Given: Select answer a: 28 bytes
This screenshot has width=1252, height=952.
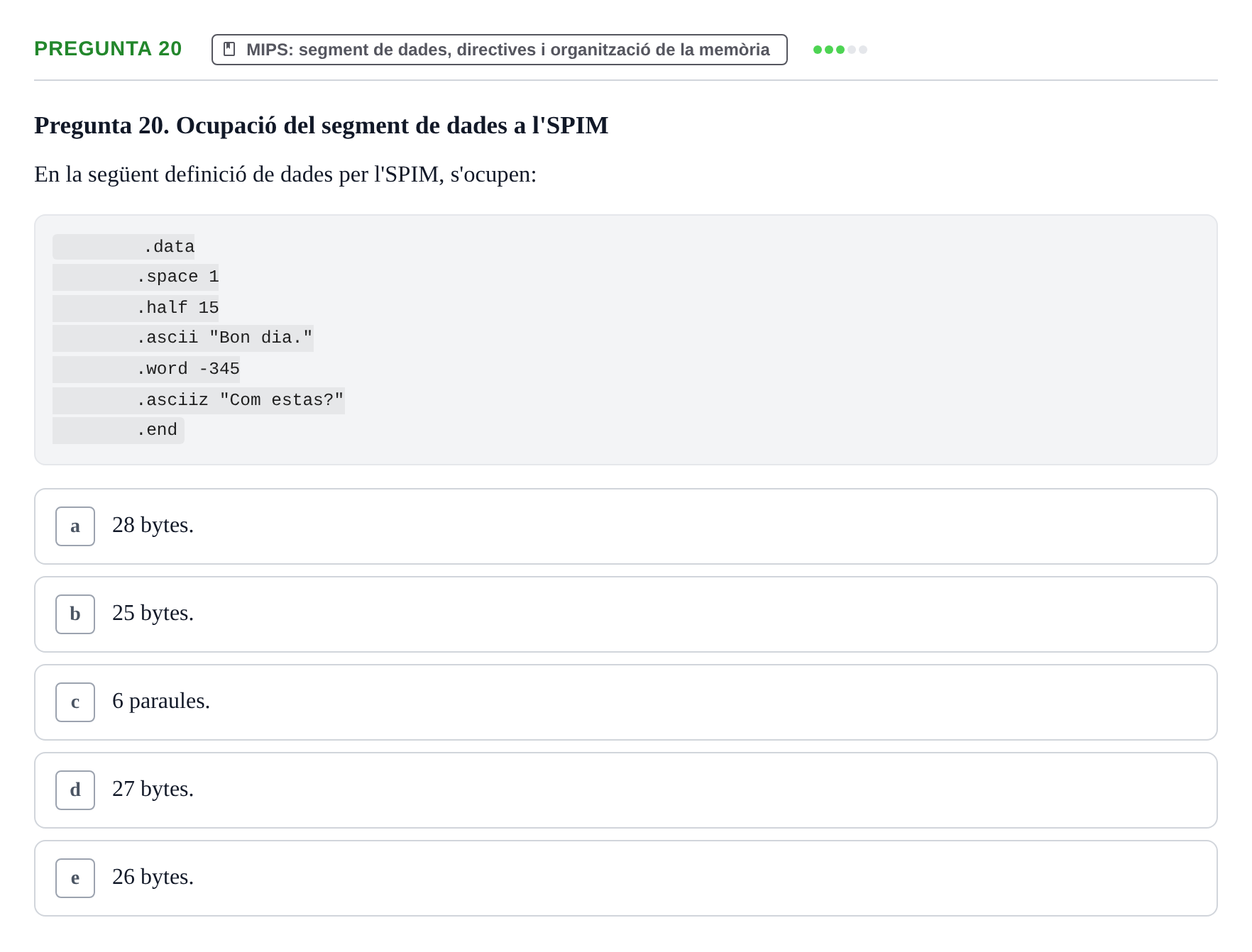Looking at the screenshot, I should [x=625, y=526].
